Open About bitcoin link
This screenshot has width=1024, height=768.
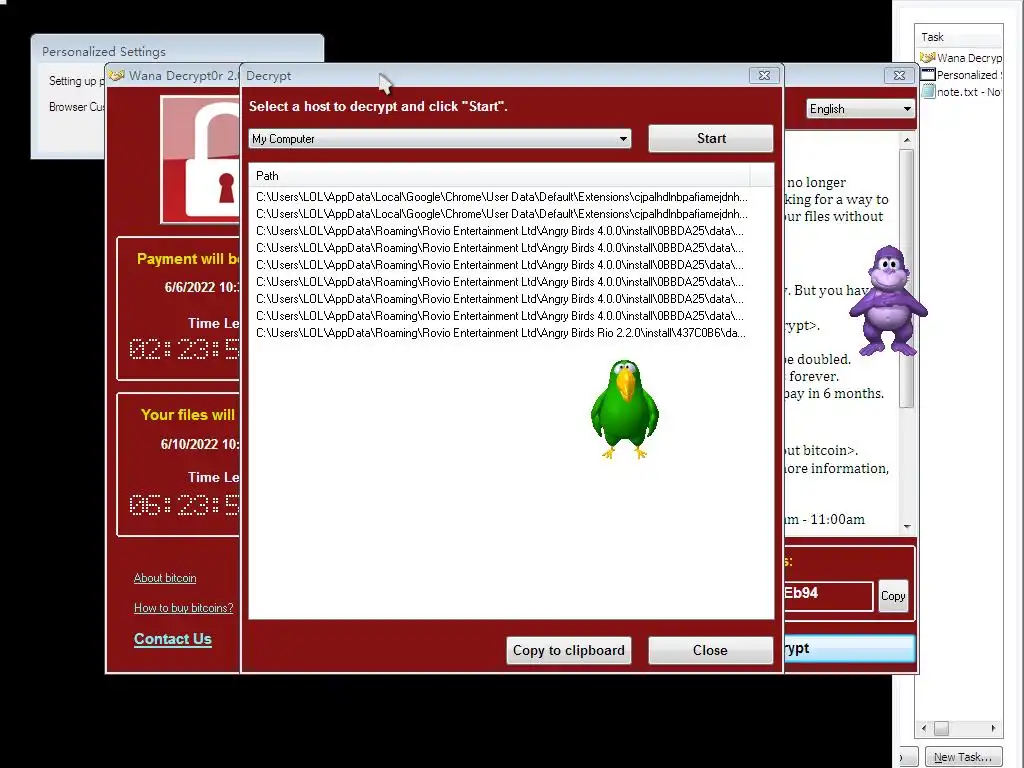pos(165,578)
